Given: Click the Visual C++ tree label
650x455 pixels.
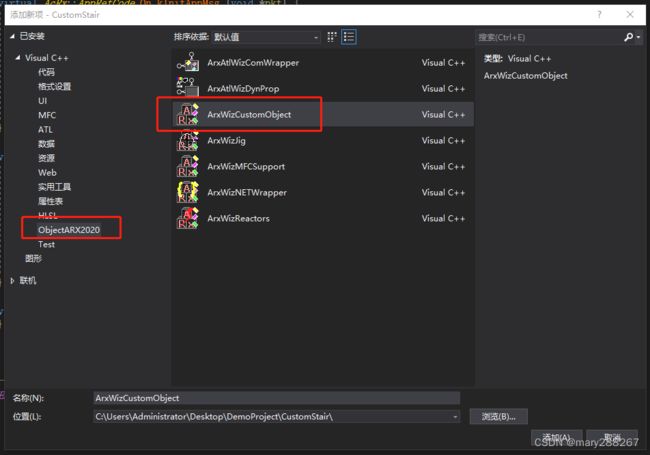Looking at the screenshot, I should (x=46, y=58).
